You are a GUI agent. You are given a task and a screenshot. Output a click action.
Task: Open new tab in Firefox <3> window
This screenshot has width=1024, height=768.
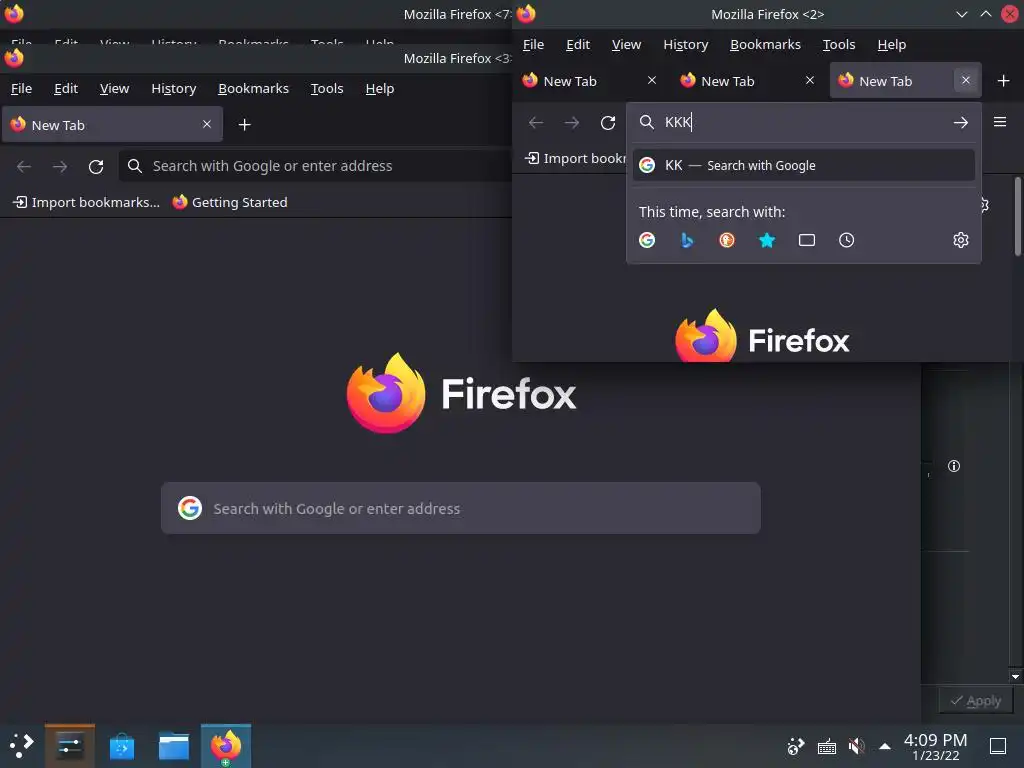pyautogui.click(x=244, y=125)
